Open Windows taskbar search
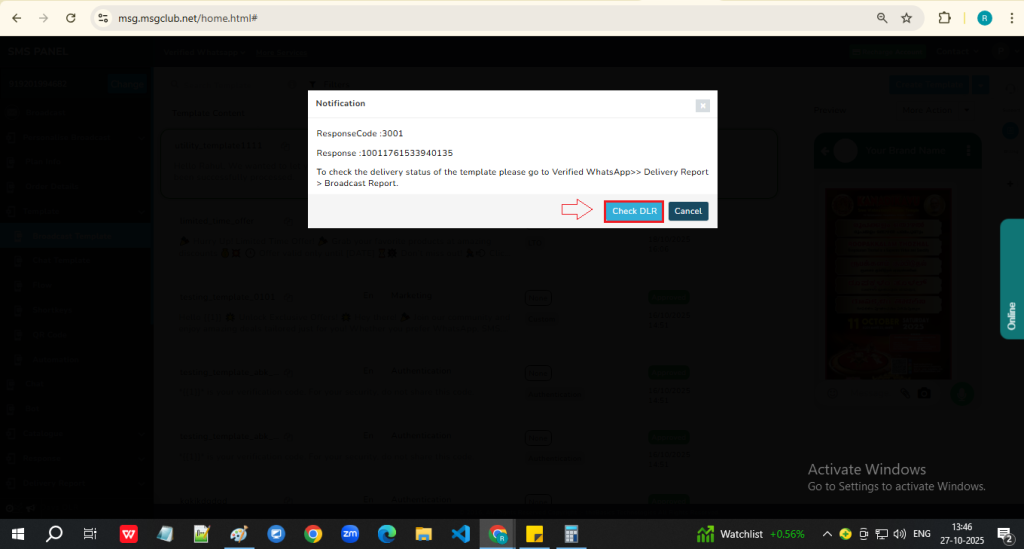 [x=54, y=533]
